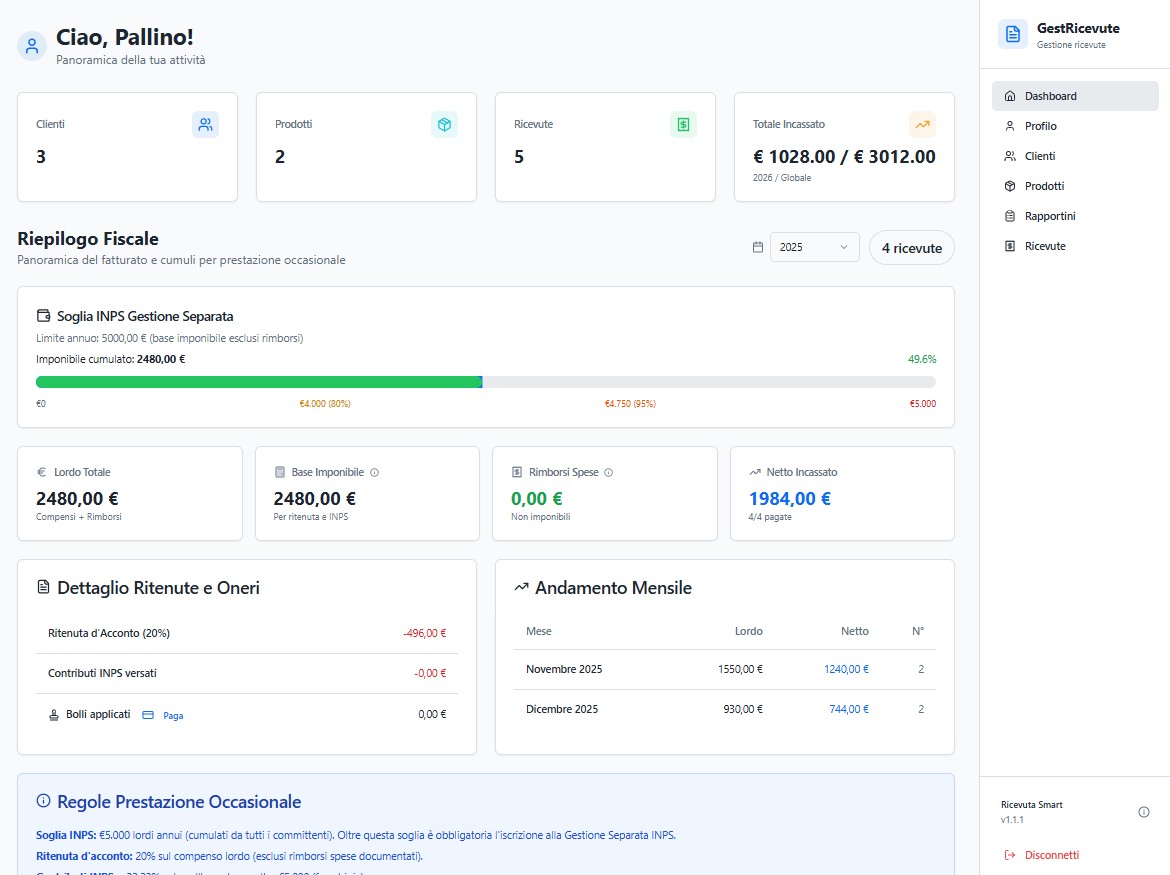1170x875 pixels.
Task: Click the calendar icon beside year selector
Action: 758,247
